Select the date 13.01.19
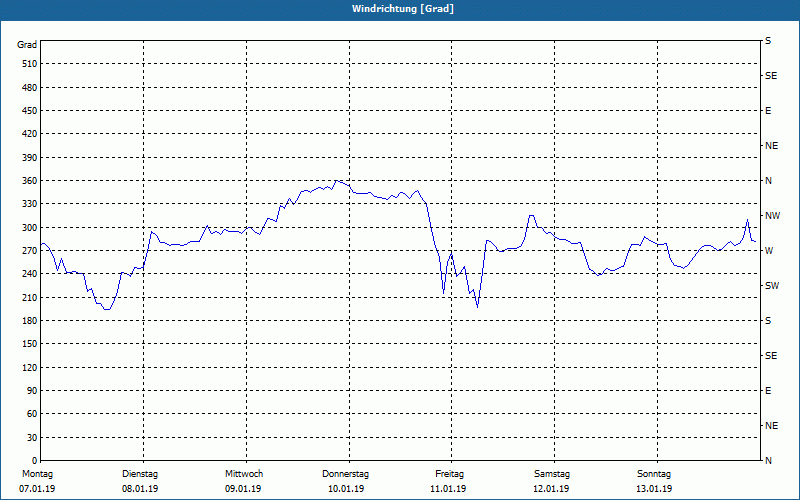 [x=654, y=489]
